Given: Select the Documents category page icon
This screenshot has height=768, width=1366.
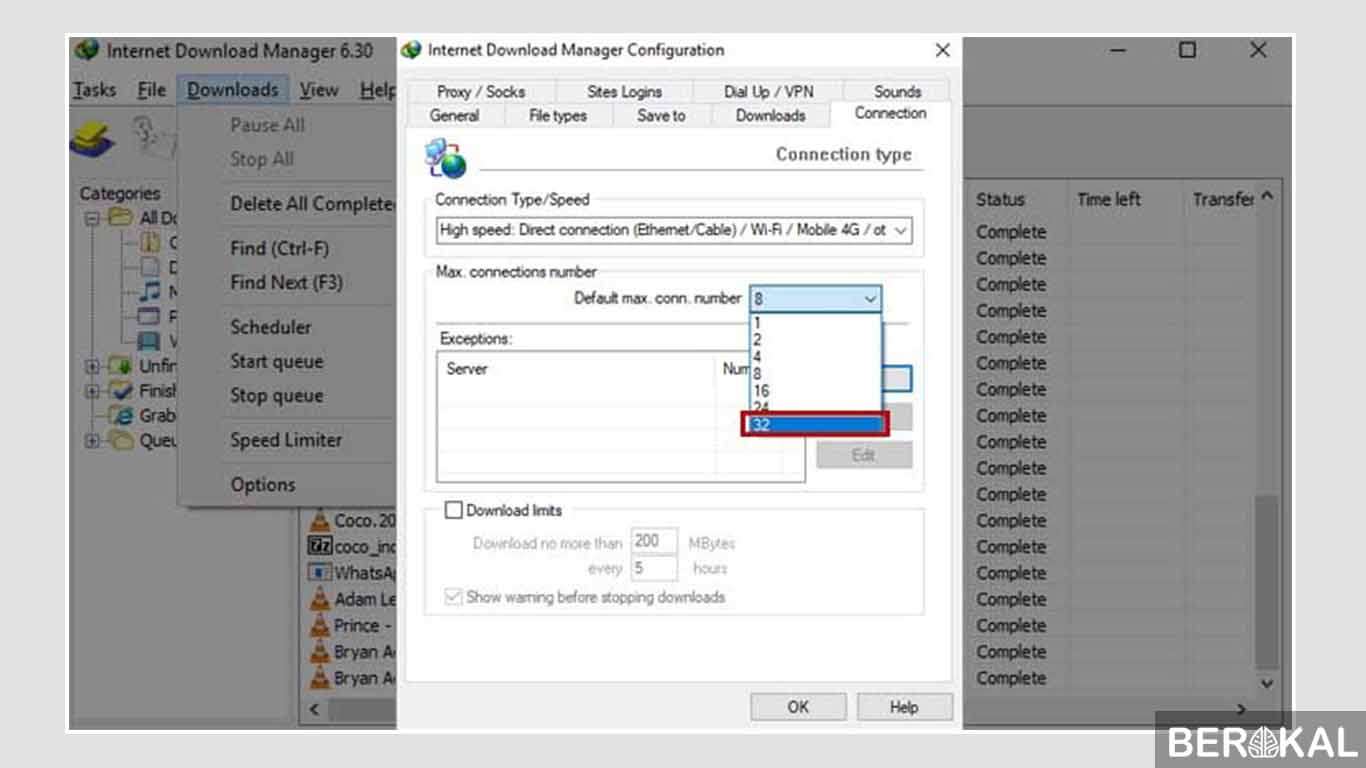Looking at the screenshot, I should click(149, 267).
